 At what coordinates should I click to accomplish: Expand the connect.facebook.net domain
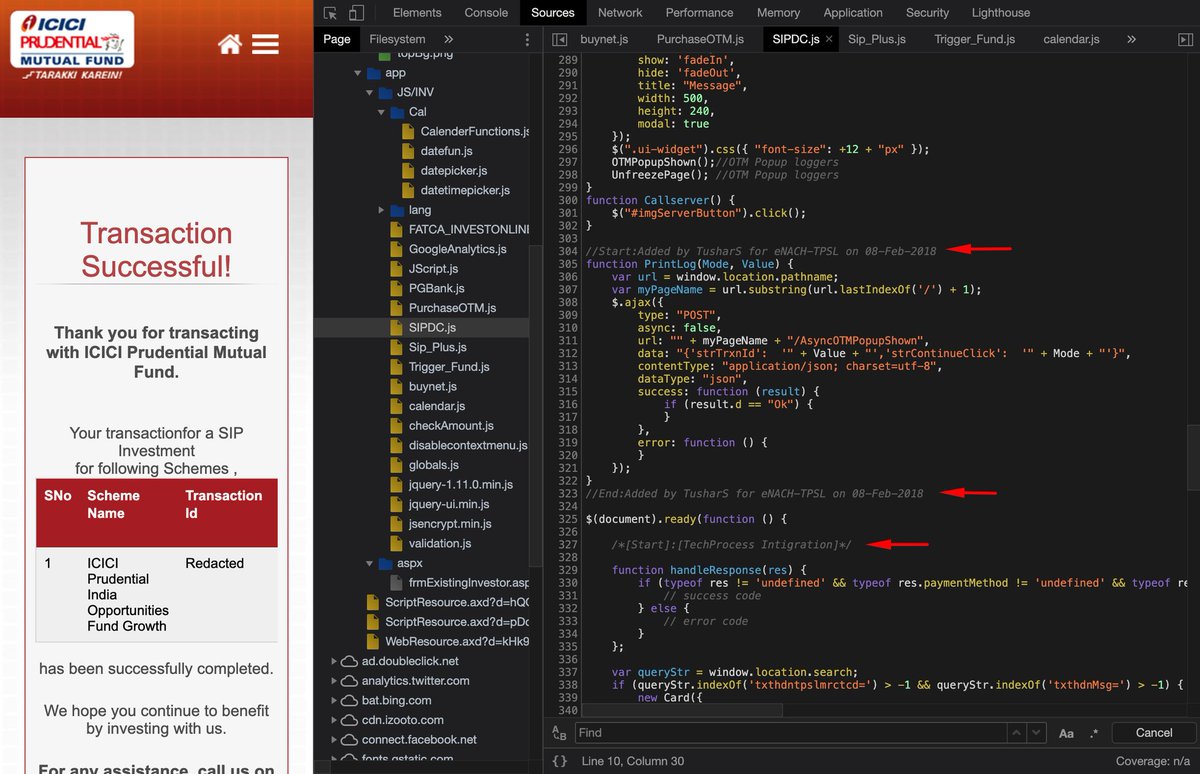click(334, 740)
